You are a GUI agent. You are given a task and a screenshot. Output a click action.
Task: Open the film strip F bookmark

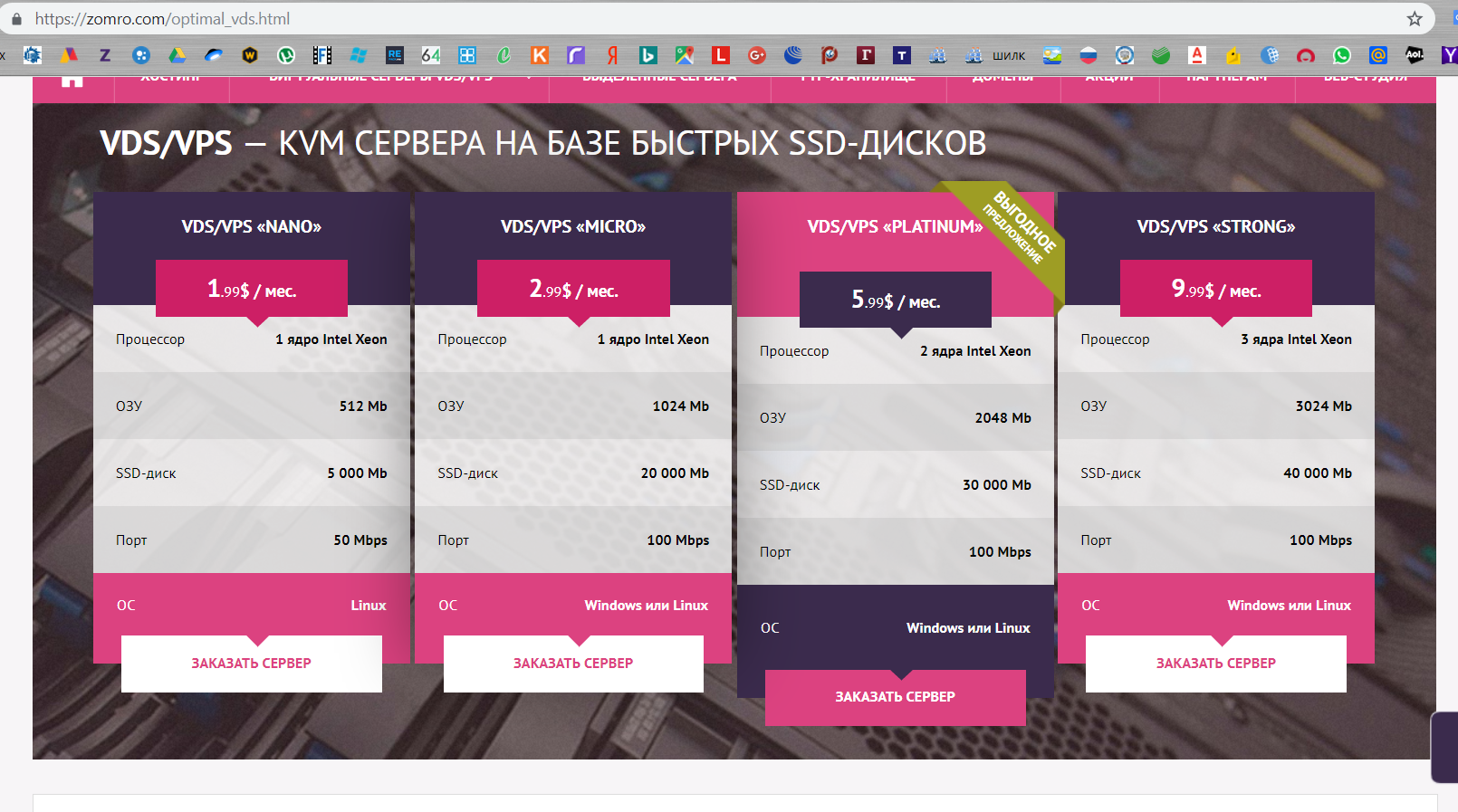pyautogui.click(x=322, y=55)
